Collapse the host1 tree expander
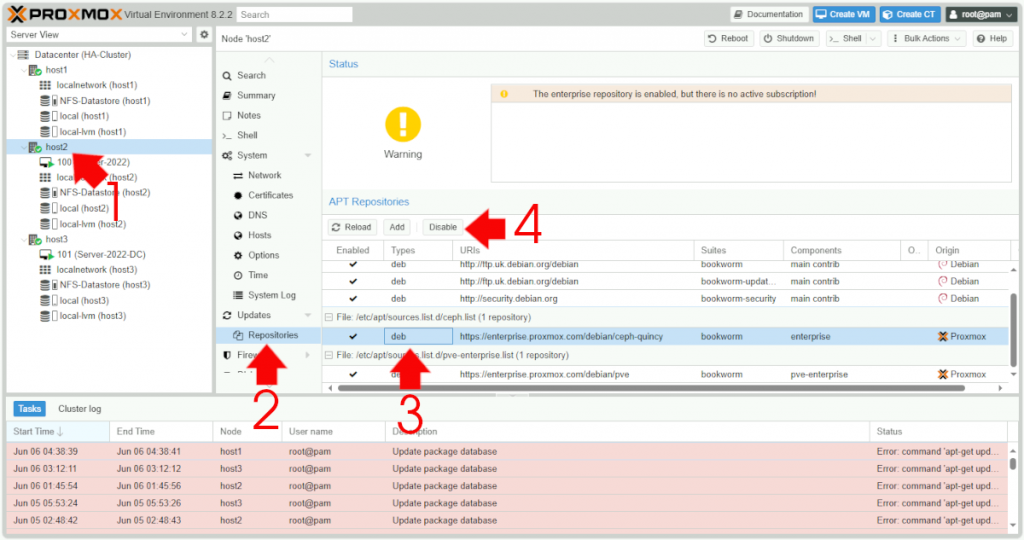 [24, 70]
